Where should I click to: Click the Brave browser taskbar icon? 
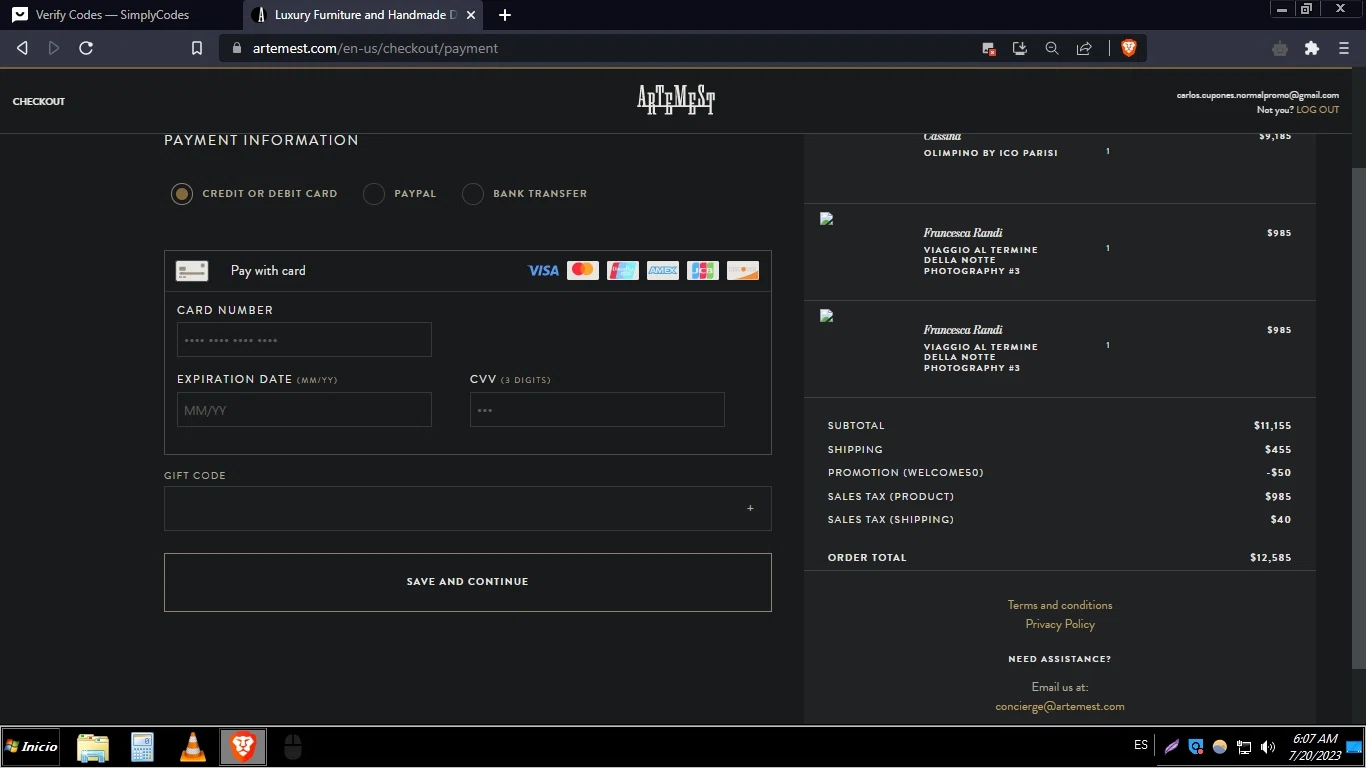243,747
